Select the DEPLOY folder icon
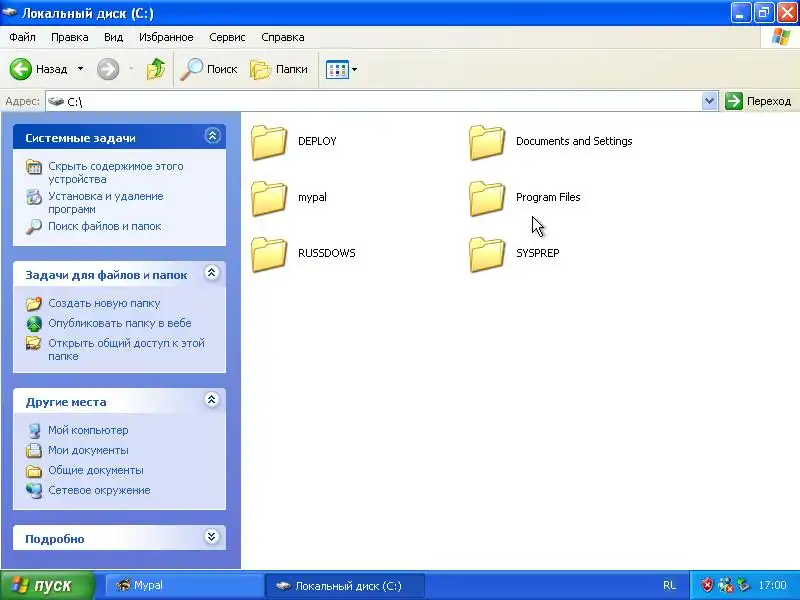The width and height of the screenshot is (800, 600). pos(269,142)
